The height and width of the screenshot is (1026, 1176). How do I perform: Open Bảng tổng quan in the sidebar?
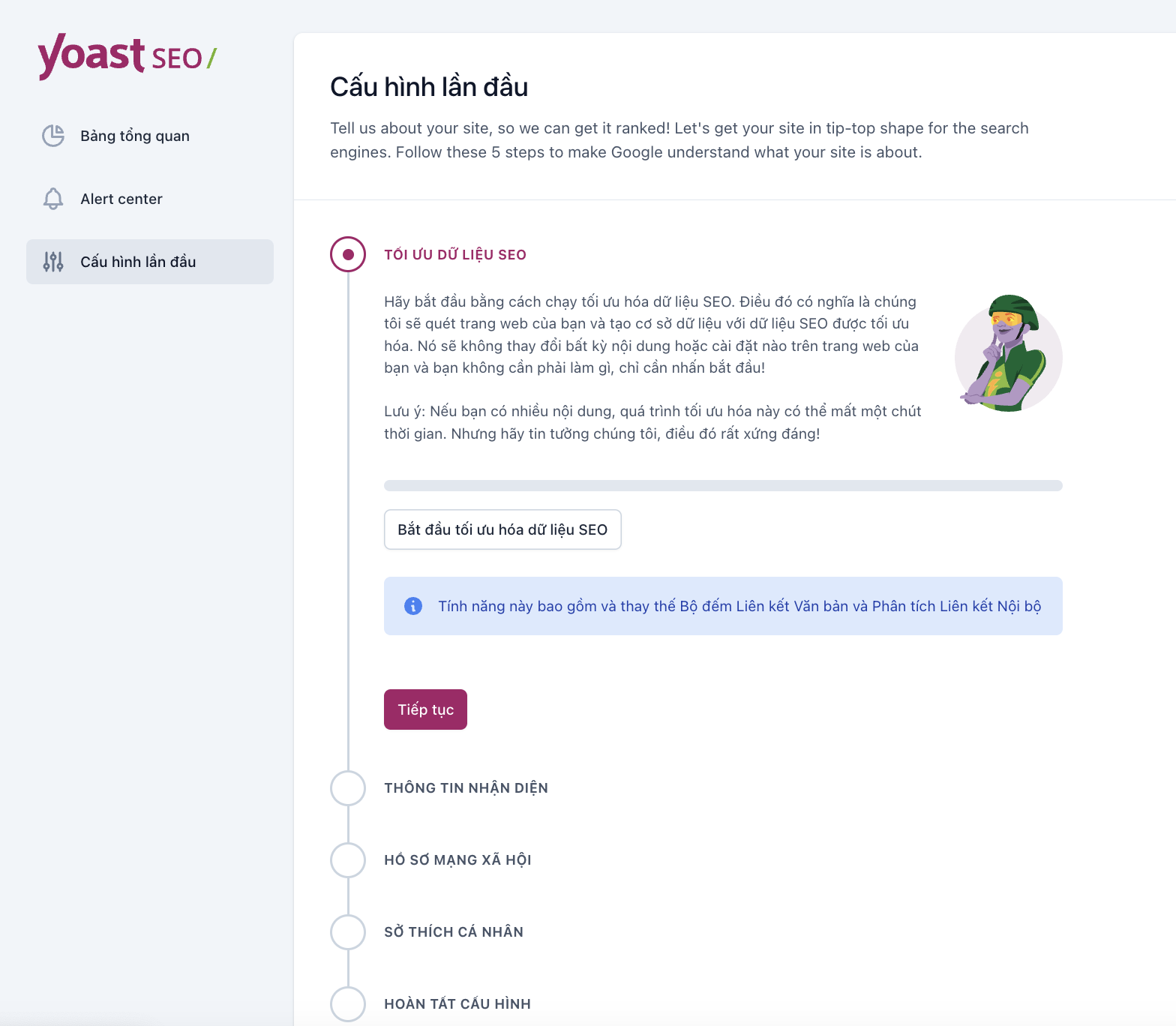135,136
